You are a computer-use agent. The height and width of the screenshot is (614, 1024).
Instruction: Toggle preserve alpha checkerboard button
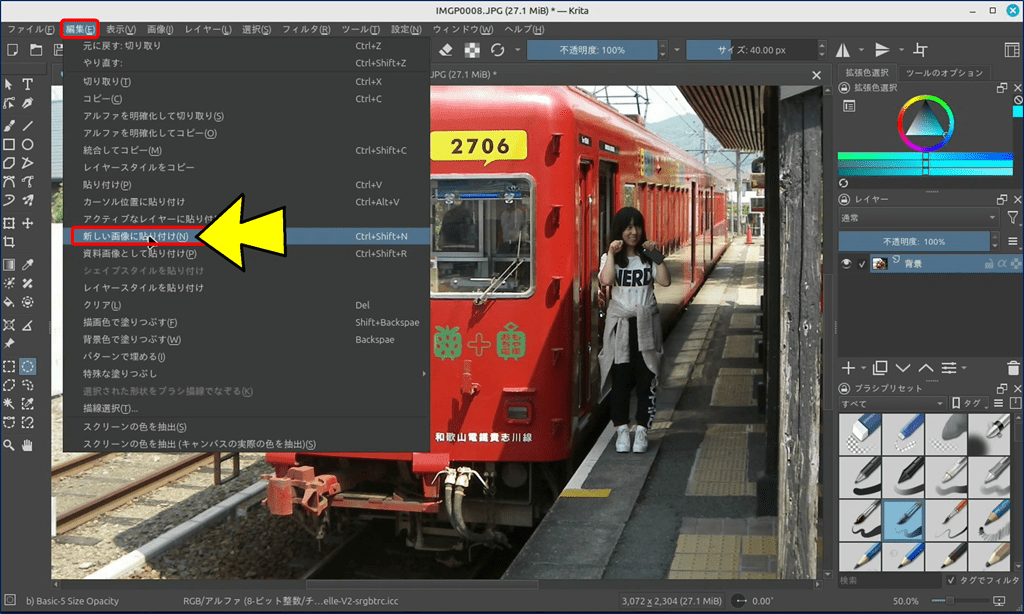pyautogui.click(x=472, y=50)
